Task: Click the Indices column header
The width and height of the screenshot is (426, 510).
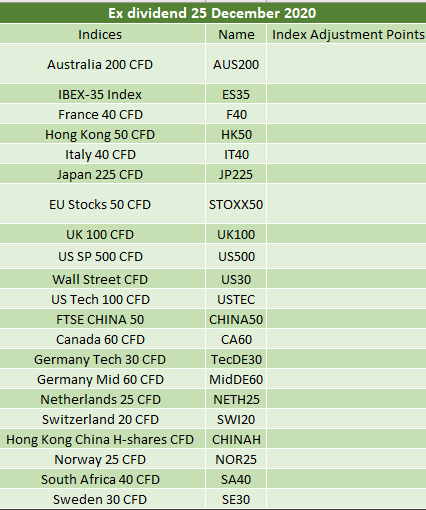Action: (102, 34)
